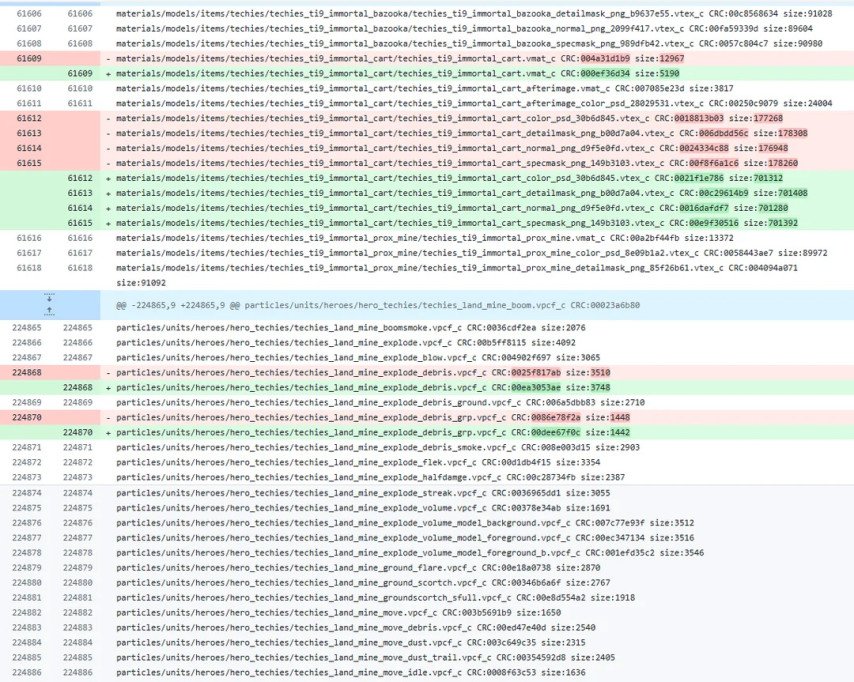Click the techies_land_mine_boomsmoke.vpcf_c line
The width and height of the screenshot is (854, 682).
(346, 327)
